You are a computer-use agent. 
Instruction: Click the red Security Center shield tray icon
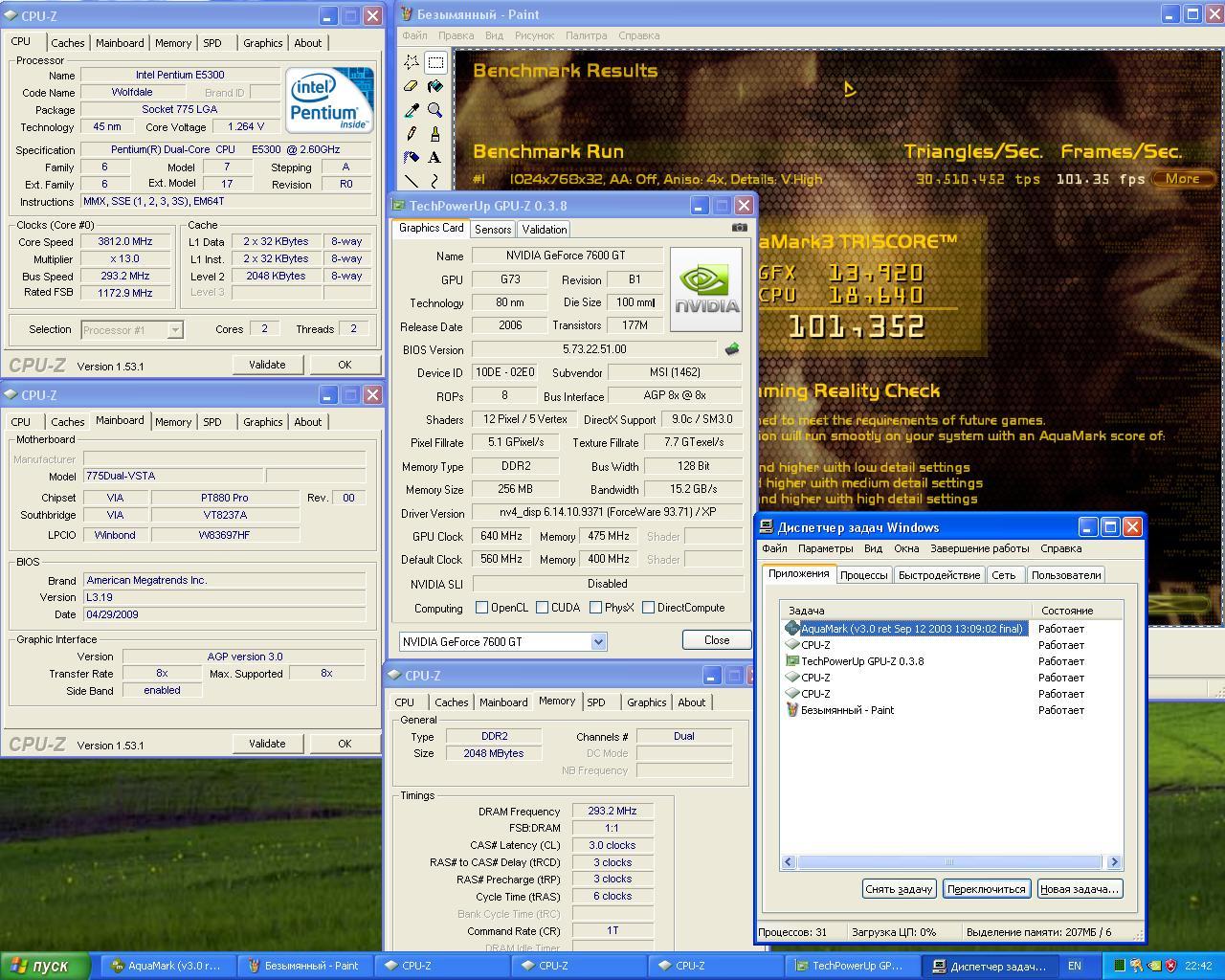[x=1171, y=966]
